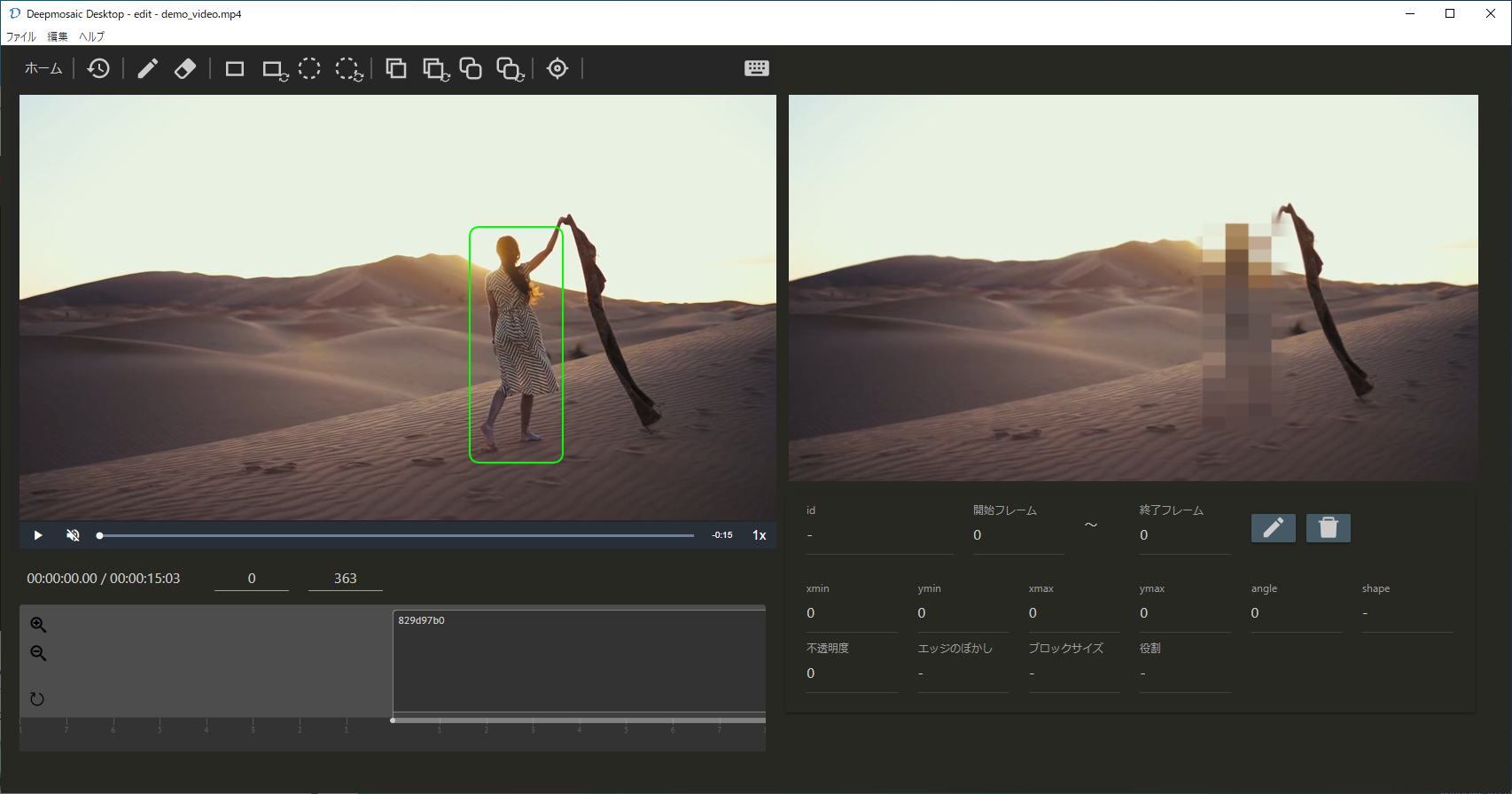Screen dimensions: 1512x794
Task: Click the timeline position handle on the ruler
Action: 393,720
